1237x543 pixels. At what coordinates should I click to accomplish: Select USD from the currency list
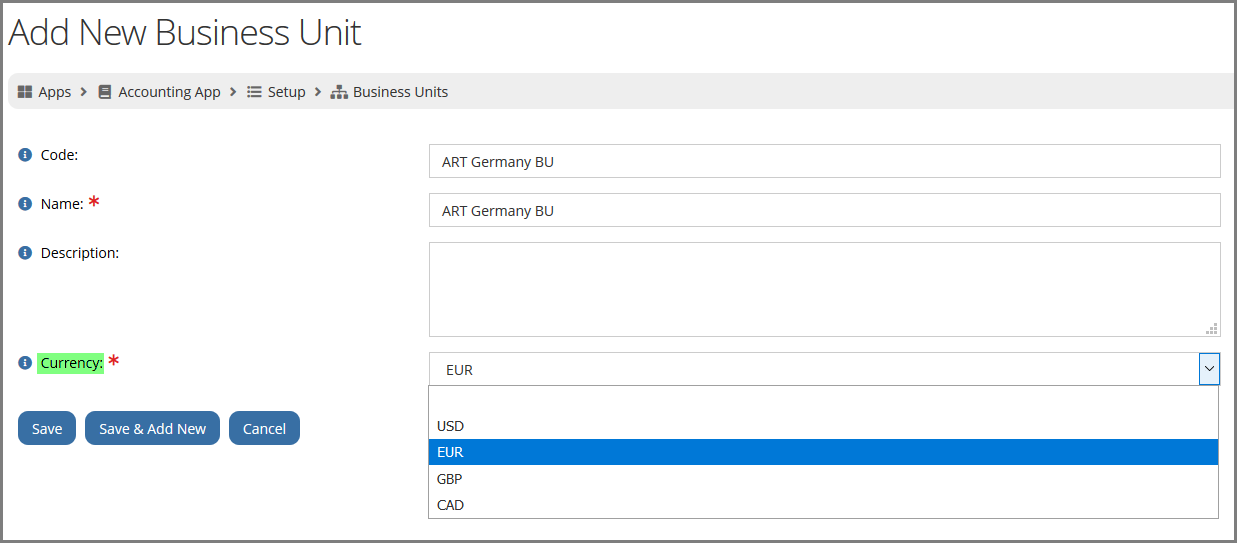pos(823,426)
